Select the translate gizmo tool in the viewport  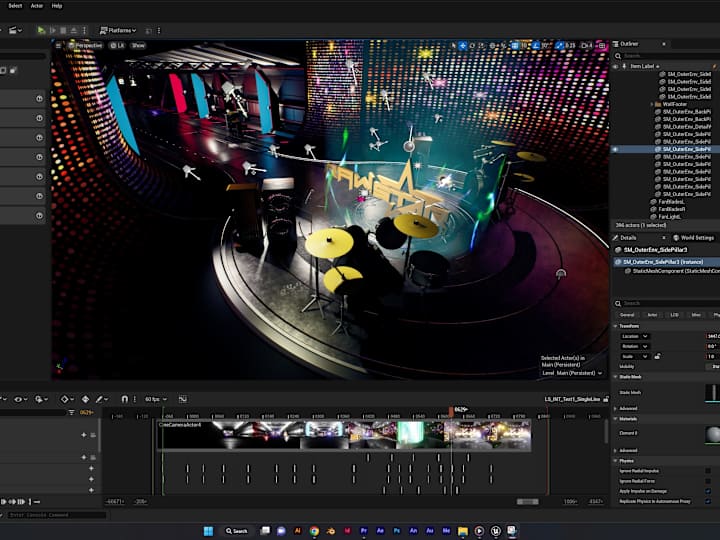(463, 45)
